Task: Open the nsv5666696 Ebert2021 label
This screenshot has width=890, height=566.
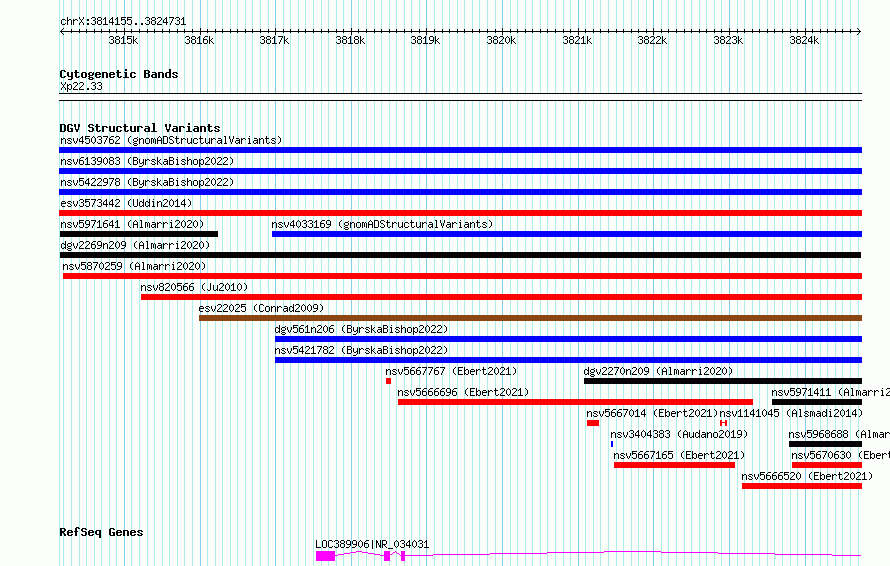Action: pos(463,392)
